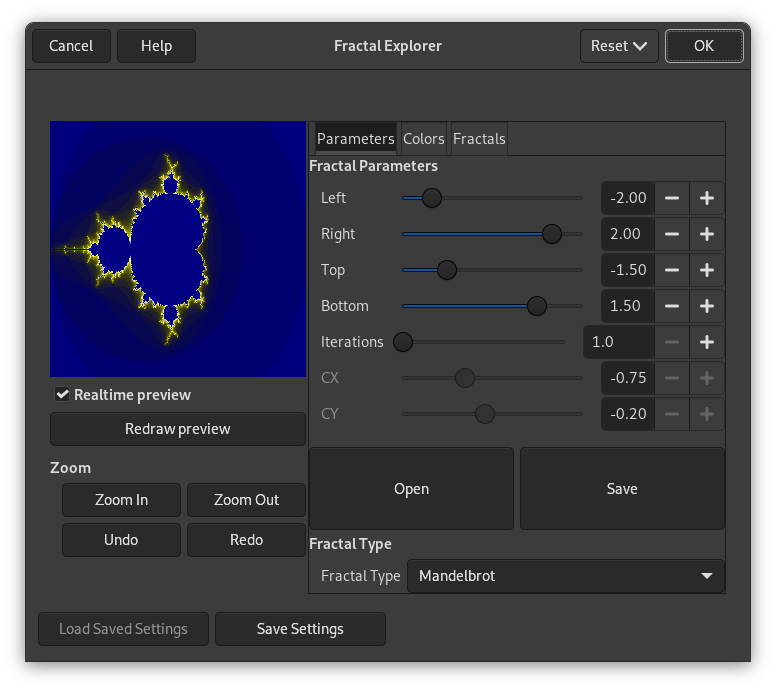Open the Reset dropdown menu
Image resolution: width=776 pixels, height=690 pixels.
coord(619,46)
